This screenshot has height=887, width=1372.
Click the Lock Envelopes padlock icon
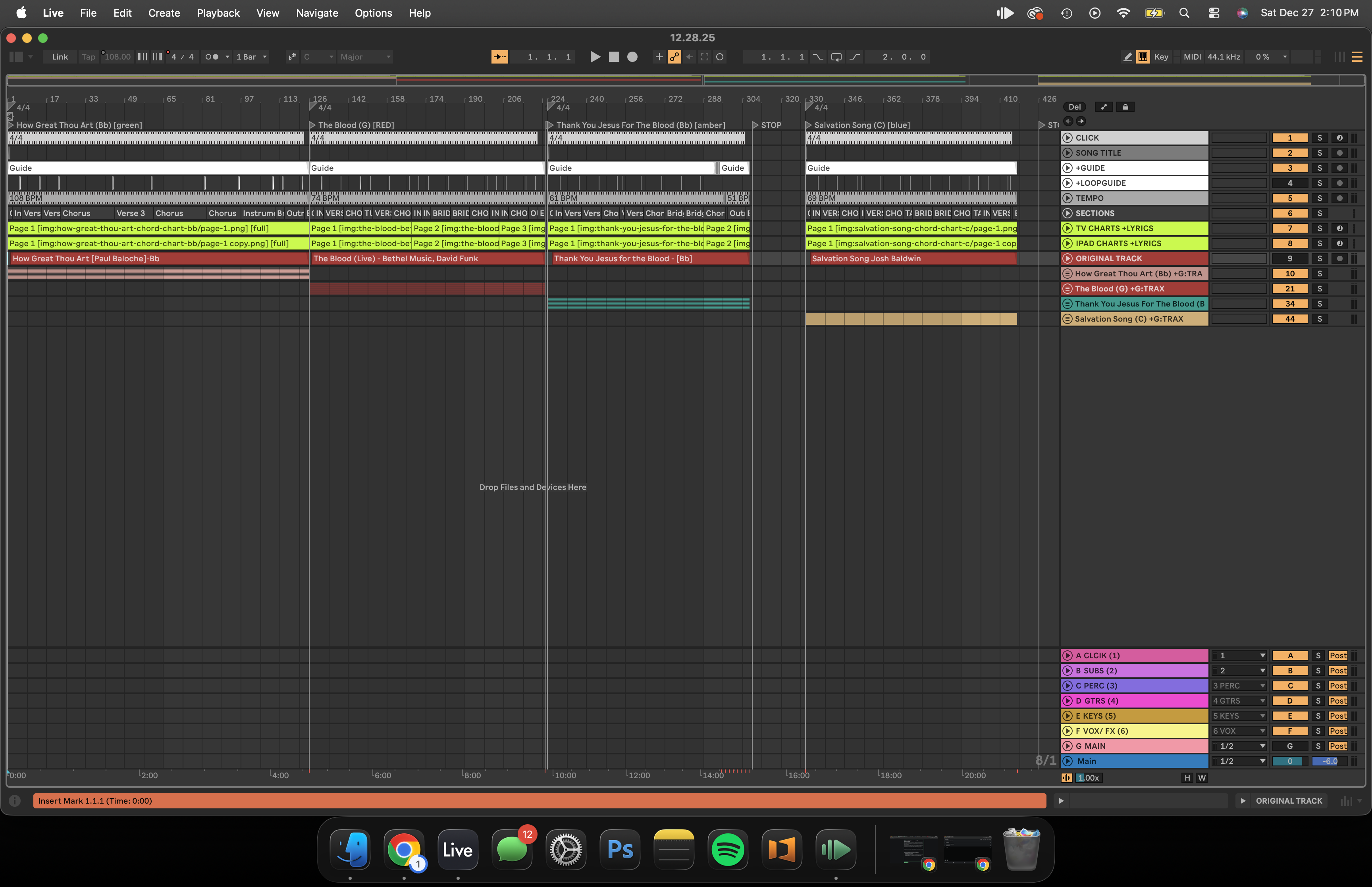[1125, 106]
